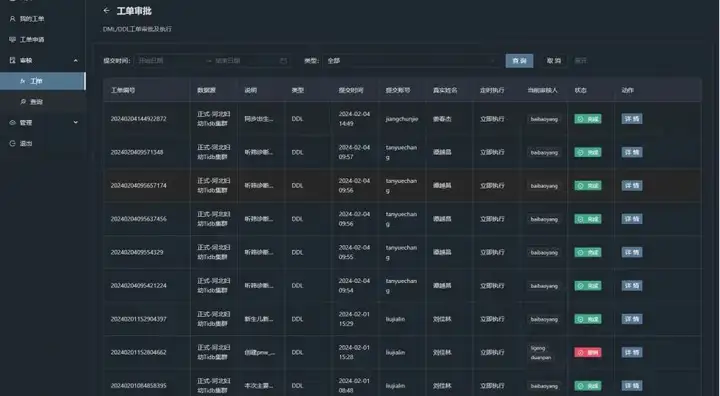Screen dimensions: 720x396
Task: Open 详情 for the 09:57 tanyuechang row
Action: (632, 152)
